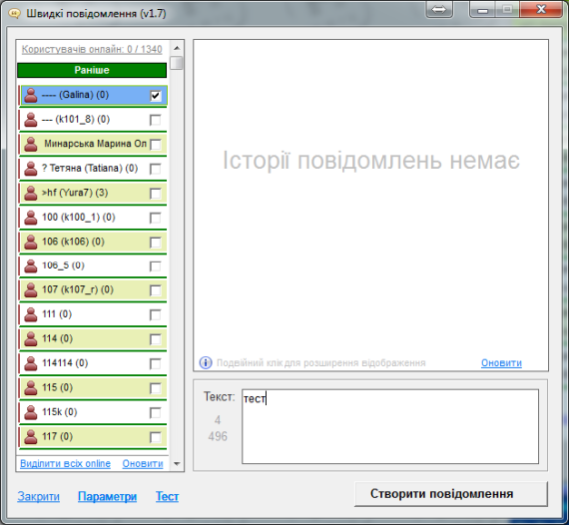This screenshot has width=570, height=526.
Task: Click the user list scrollbar thumb
Action: pos(177,63)
